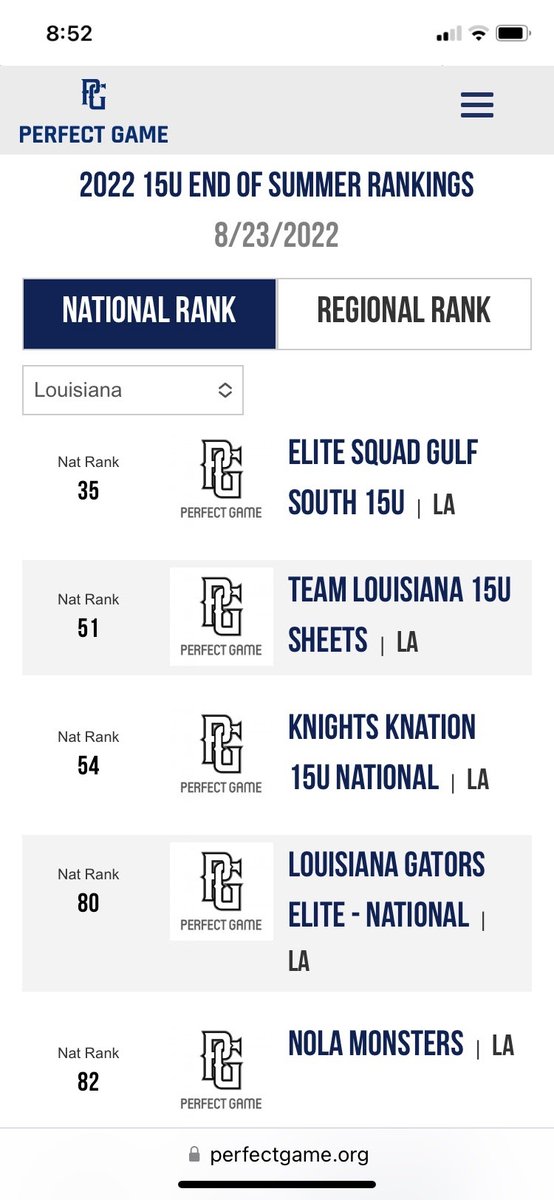
Task: Tap the home indicator bar
Action: click(x=277, y=1185)
